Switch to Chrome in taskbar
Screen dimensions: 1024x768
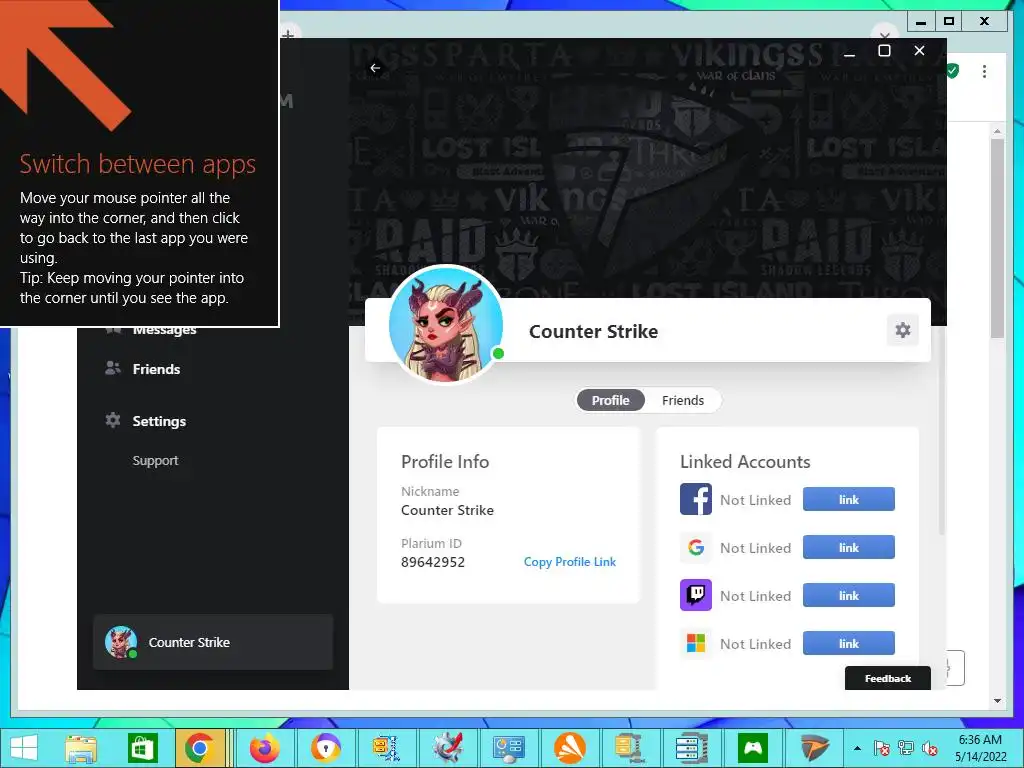[199, 748]
